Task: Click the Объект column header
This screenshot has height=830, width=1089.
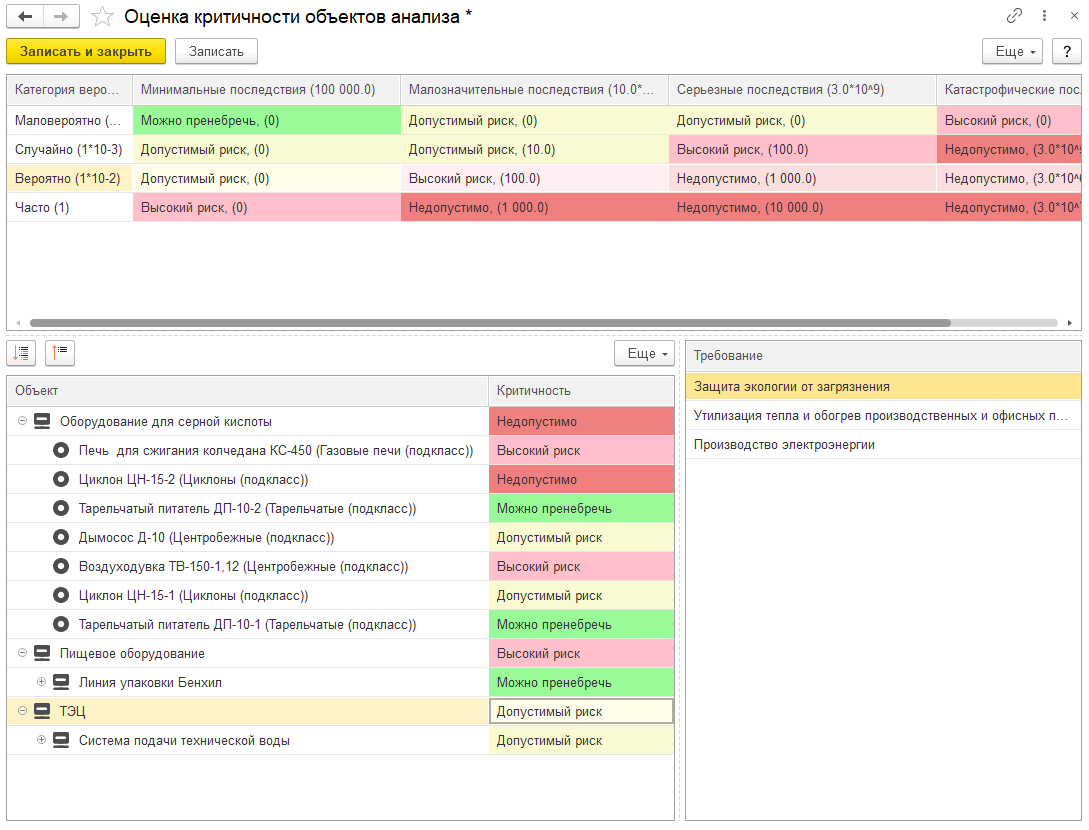Action: coord(248,391)
